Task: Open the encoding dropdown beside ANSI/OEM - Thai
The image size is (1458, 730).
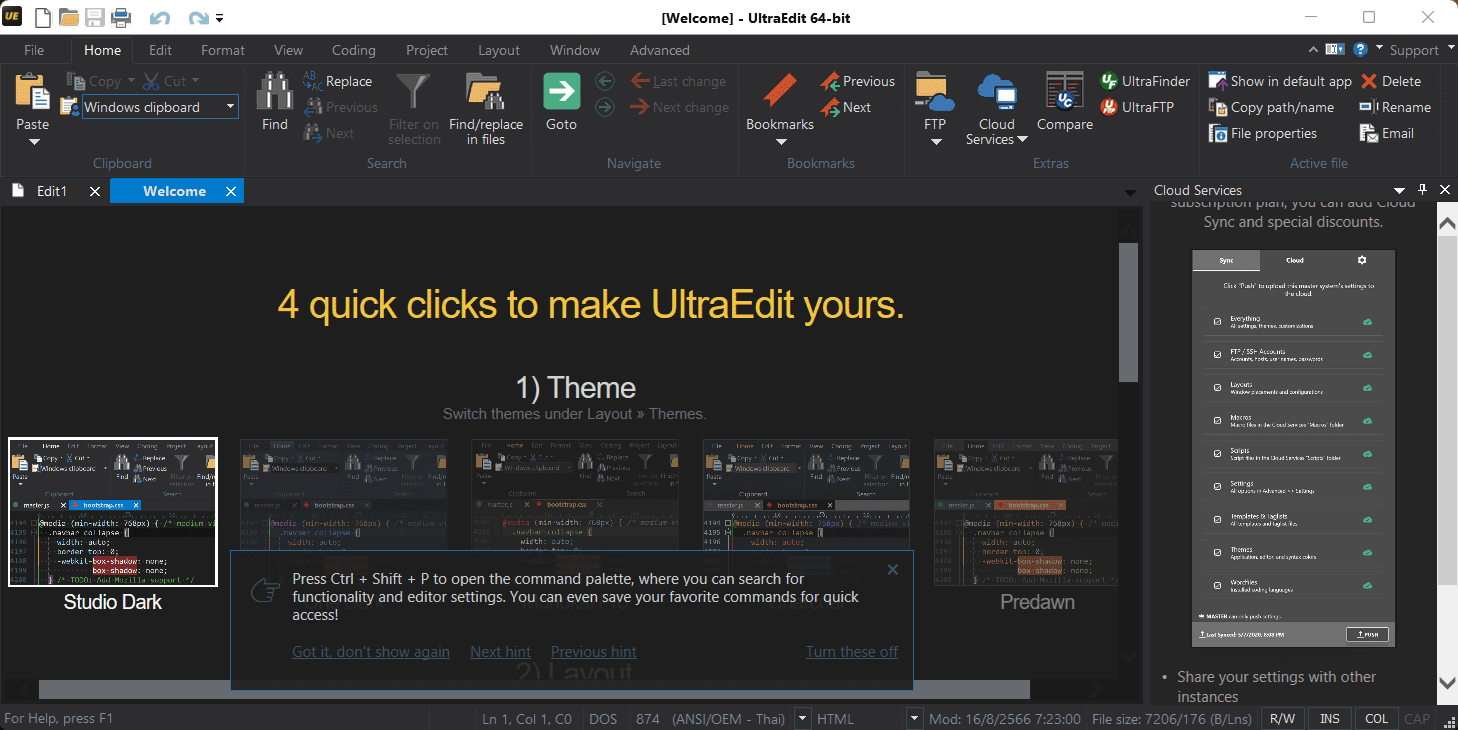Action: coord(802,719)
